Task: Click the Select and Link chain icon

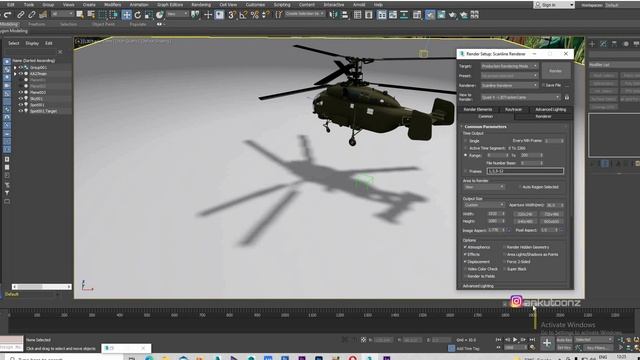Action: pos(20,15)
